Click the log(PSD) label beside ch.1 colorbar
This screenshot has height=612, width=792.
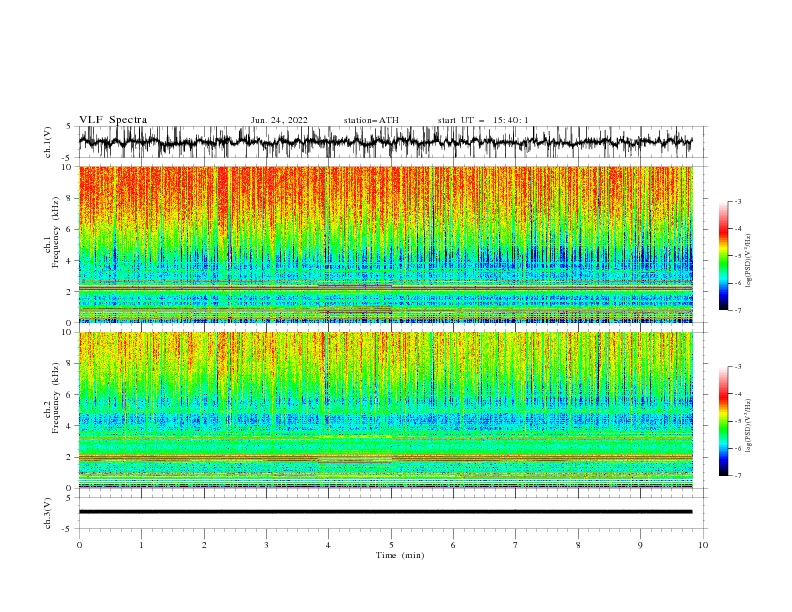click(x=749, y=261)
